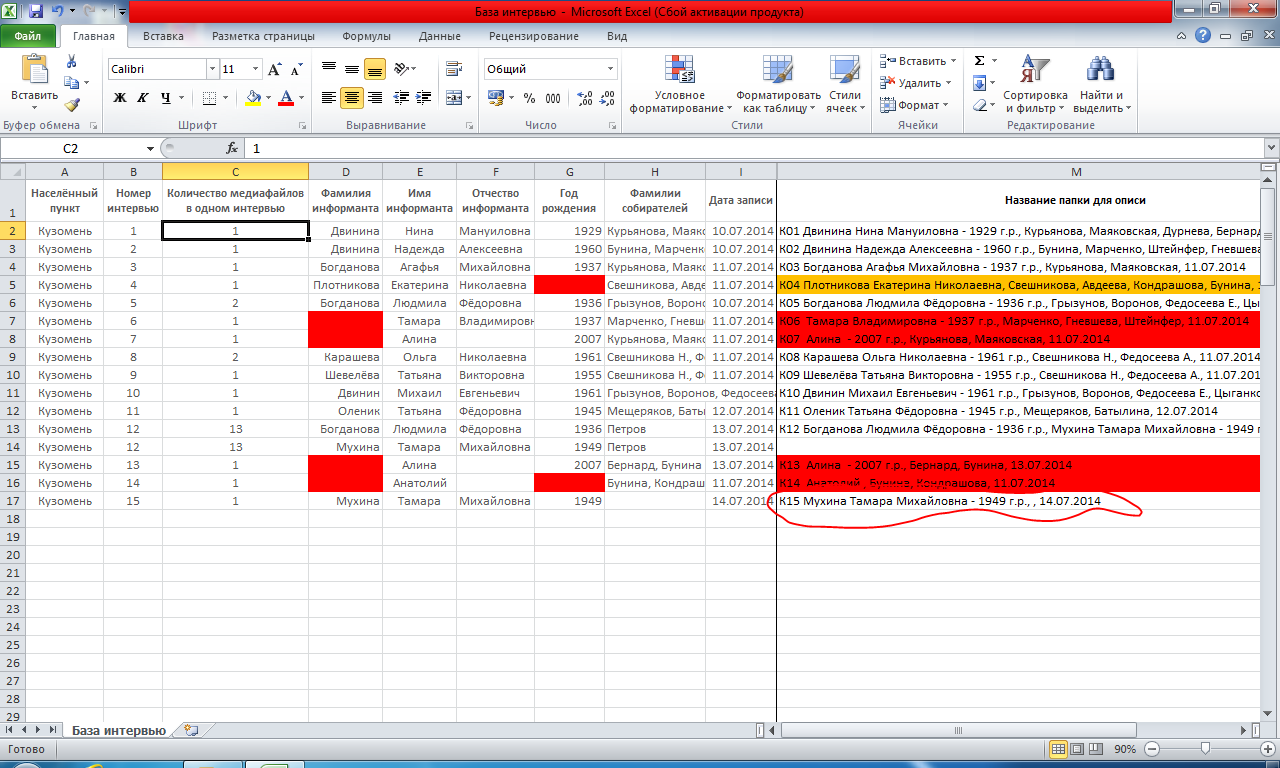The height and width of the screenshot is (768, 1280).
Task: Click the База интервью sheet tab
Action: pyautogui.click(x=118, y=731)
